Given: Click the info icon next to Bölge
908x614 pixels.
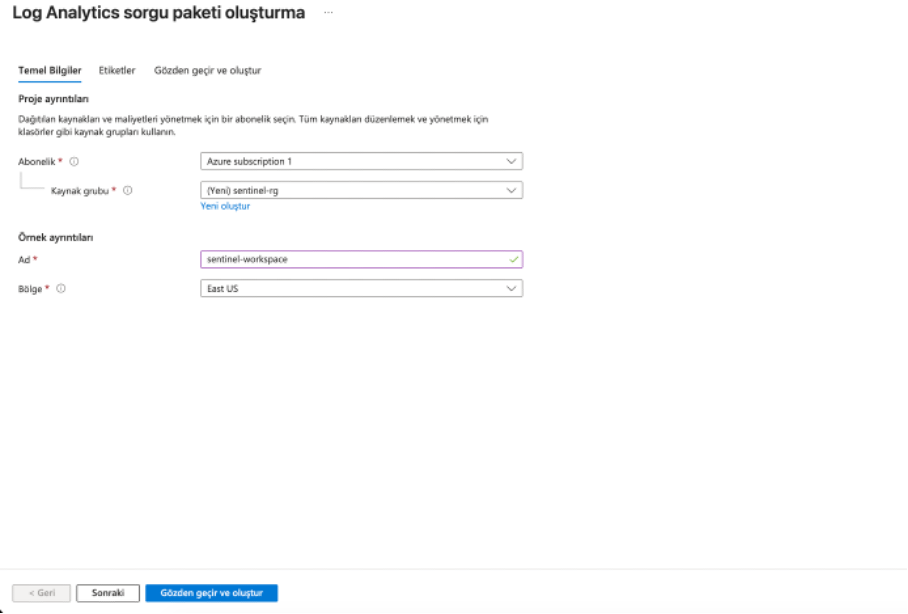Looking at the screenshot, I should pos(61,288).
